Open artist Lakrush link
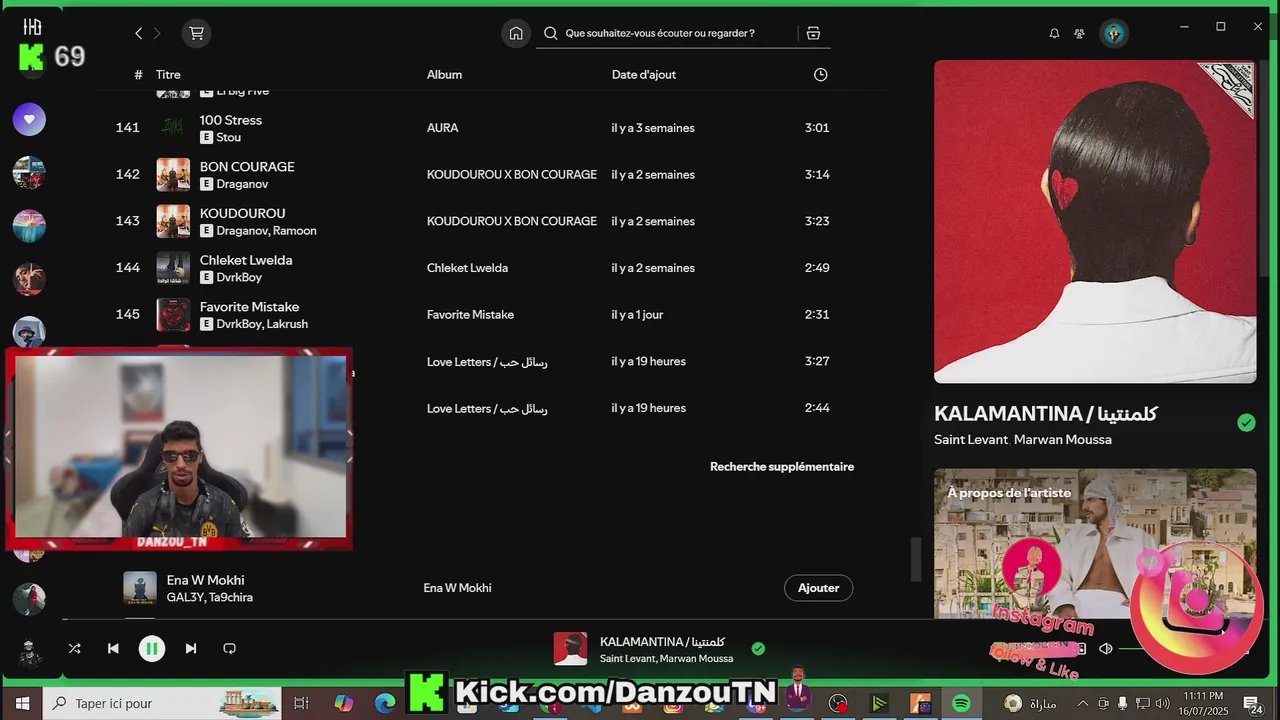Screen dimensions: 1280x720 [x=287, y=324]
